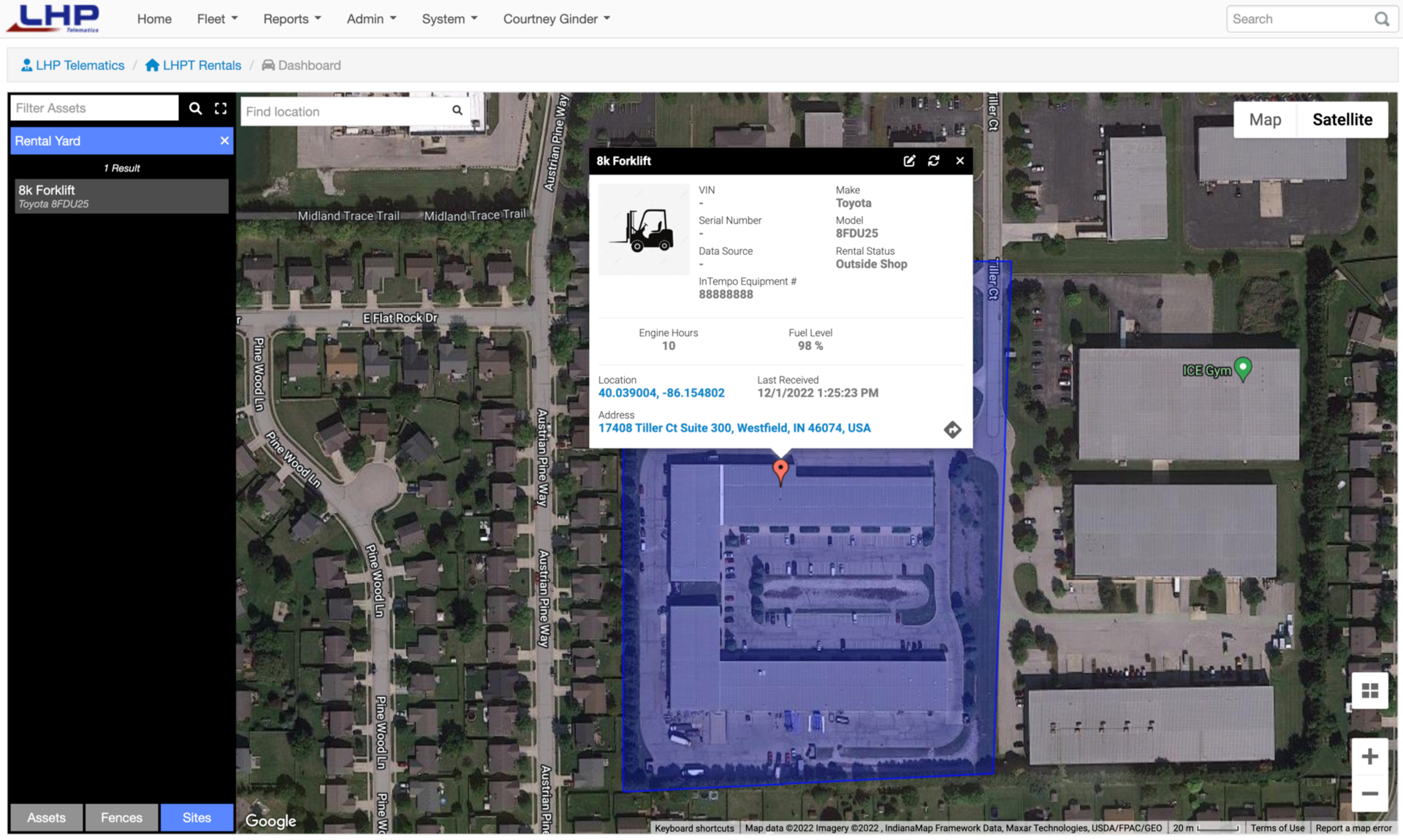Open the edit pencil icon on forklift popup
1403x840 pixels.
pos(909,161)
